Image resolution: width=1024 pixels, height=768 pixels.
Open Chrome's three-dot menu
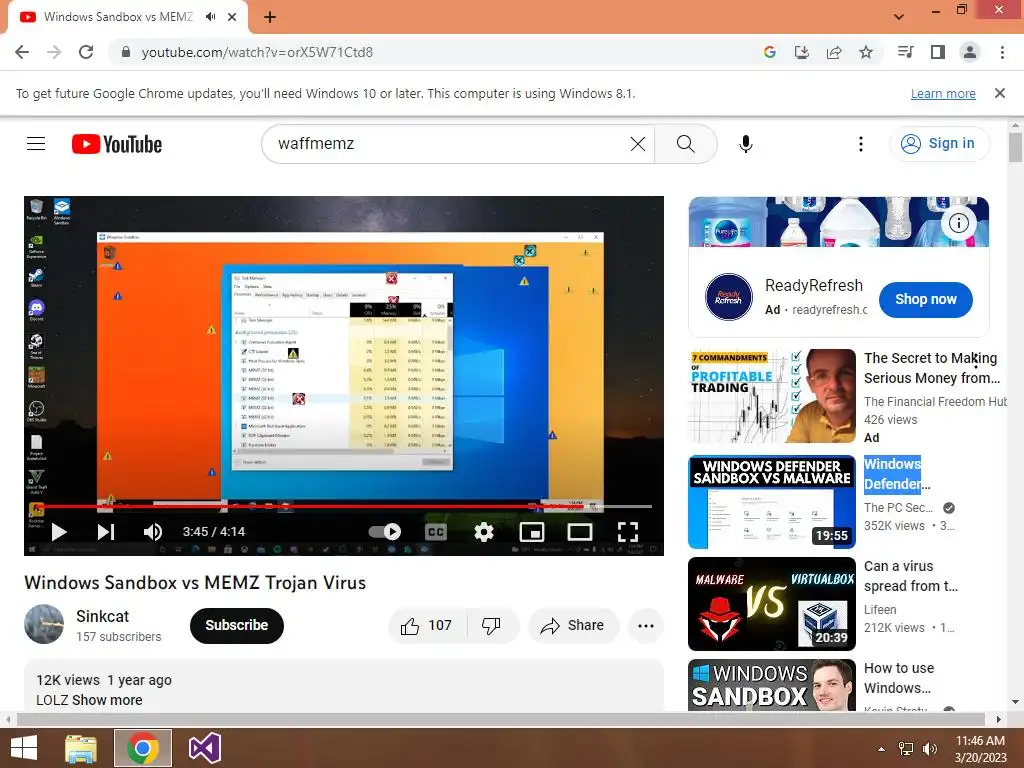[x=1002, y=52]
